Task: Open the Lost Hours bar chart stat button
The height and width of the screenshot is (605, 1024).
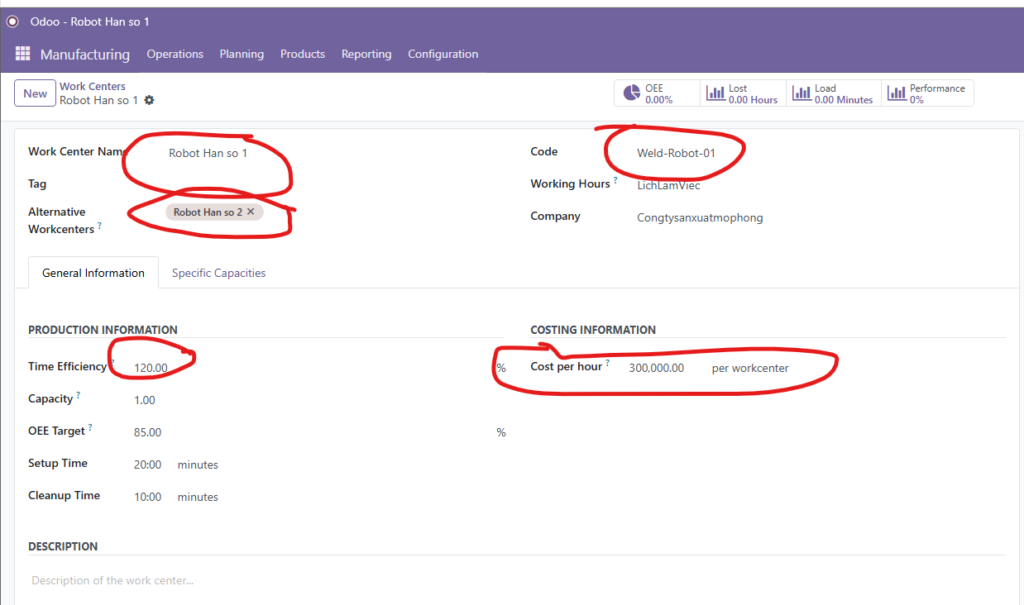Action: 742,94
